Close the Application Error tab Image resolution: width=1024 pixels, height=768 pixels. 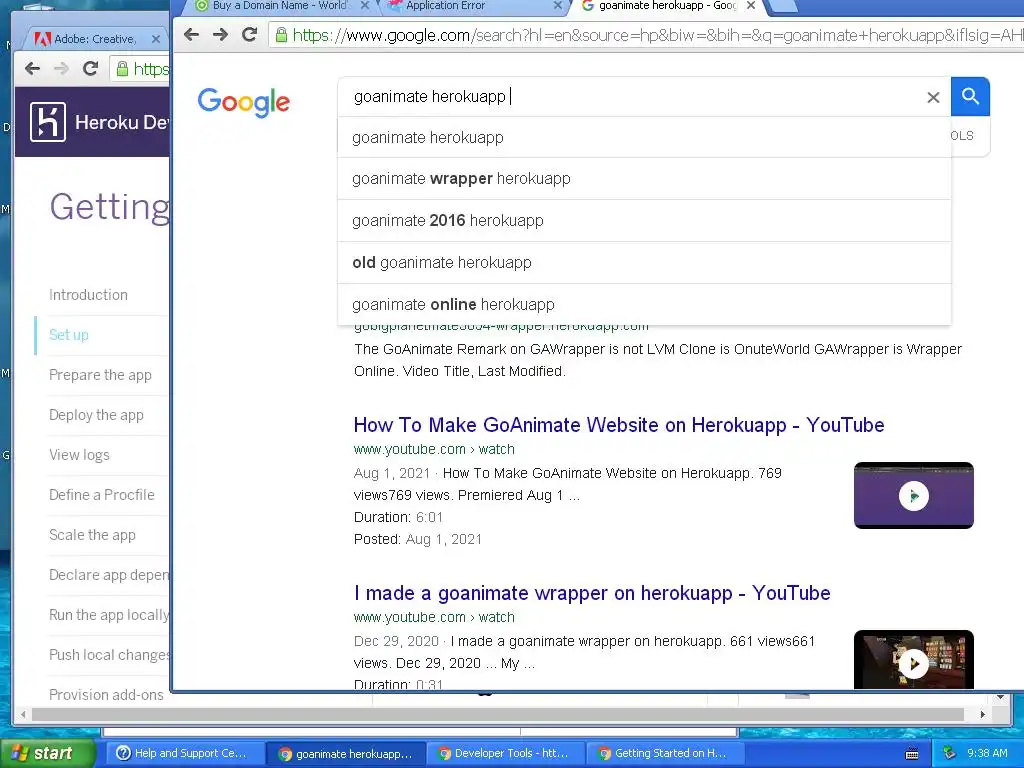point(558,5)
